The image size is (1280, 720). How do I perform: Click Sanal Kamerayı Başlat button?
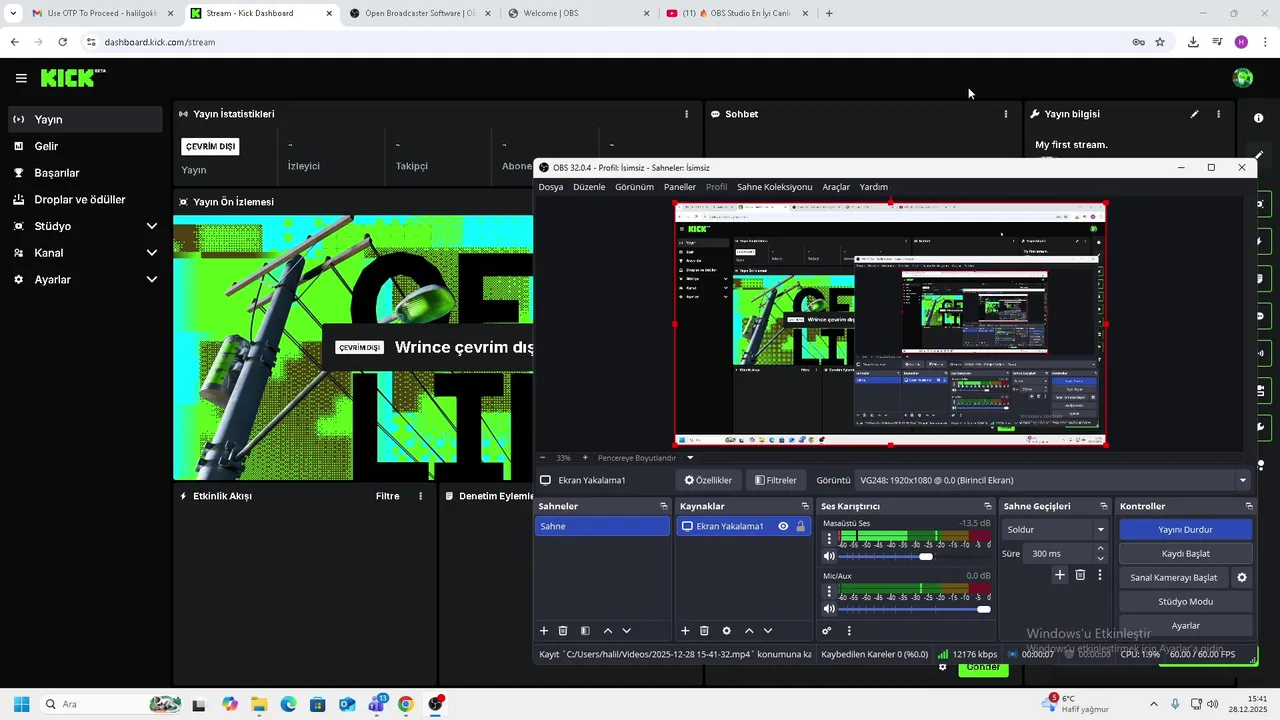pyautogui.click(x=1174, y=578)
